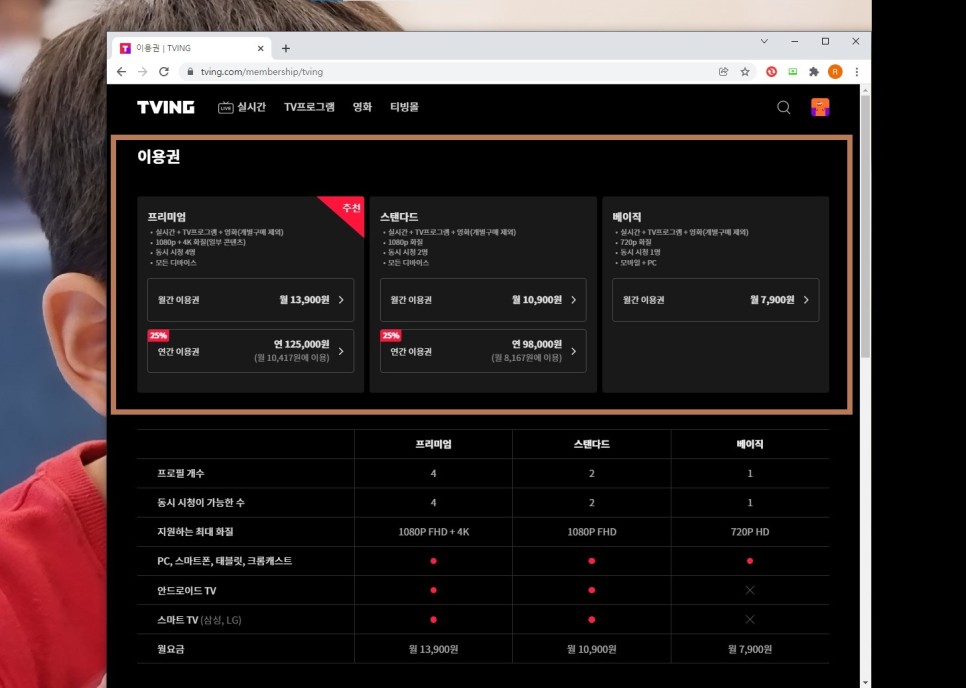This screenshot has width=966, height=688.
Task: Click the TVING logo
Action: tap(166, 107)
